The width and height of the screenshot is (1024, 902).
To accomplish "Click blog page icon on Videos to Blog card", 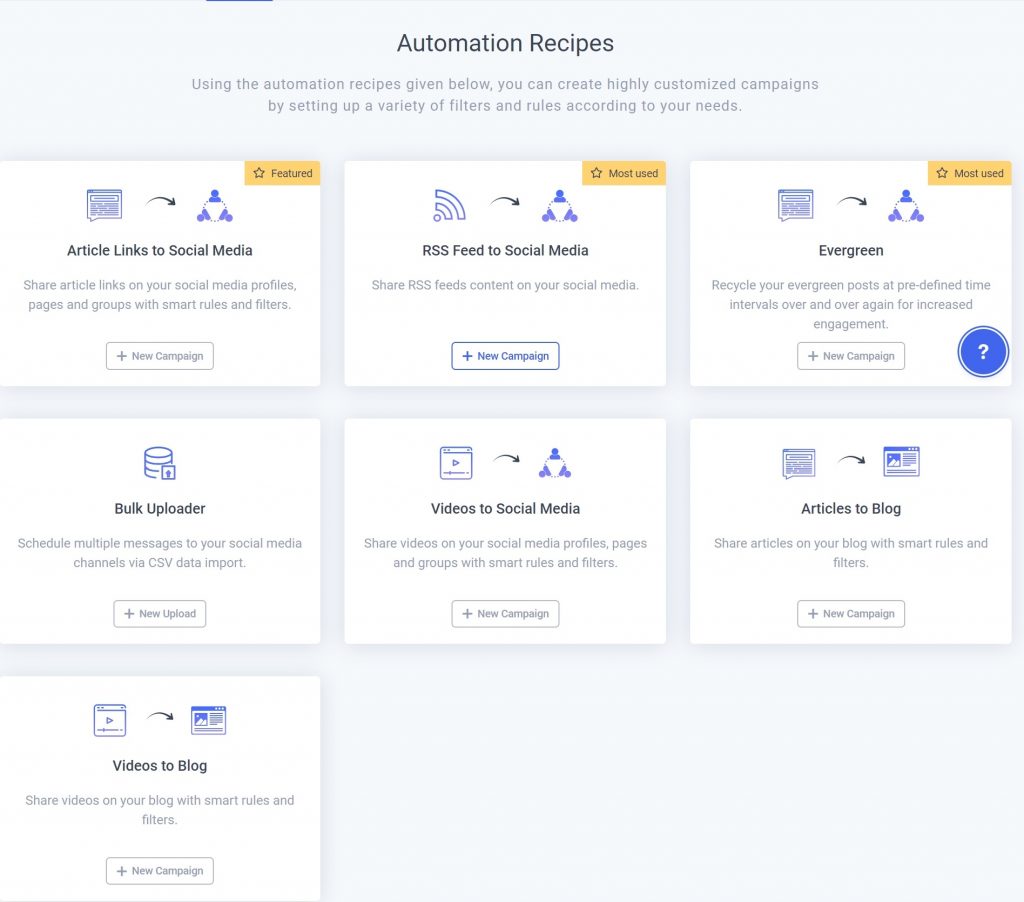I will (x=208, y=720).
